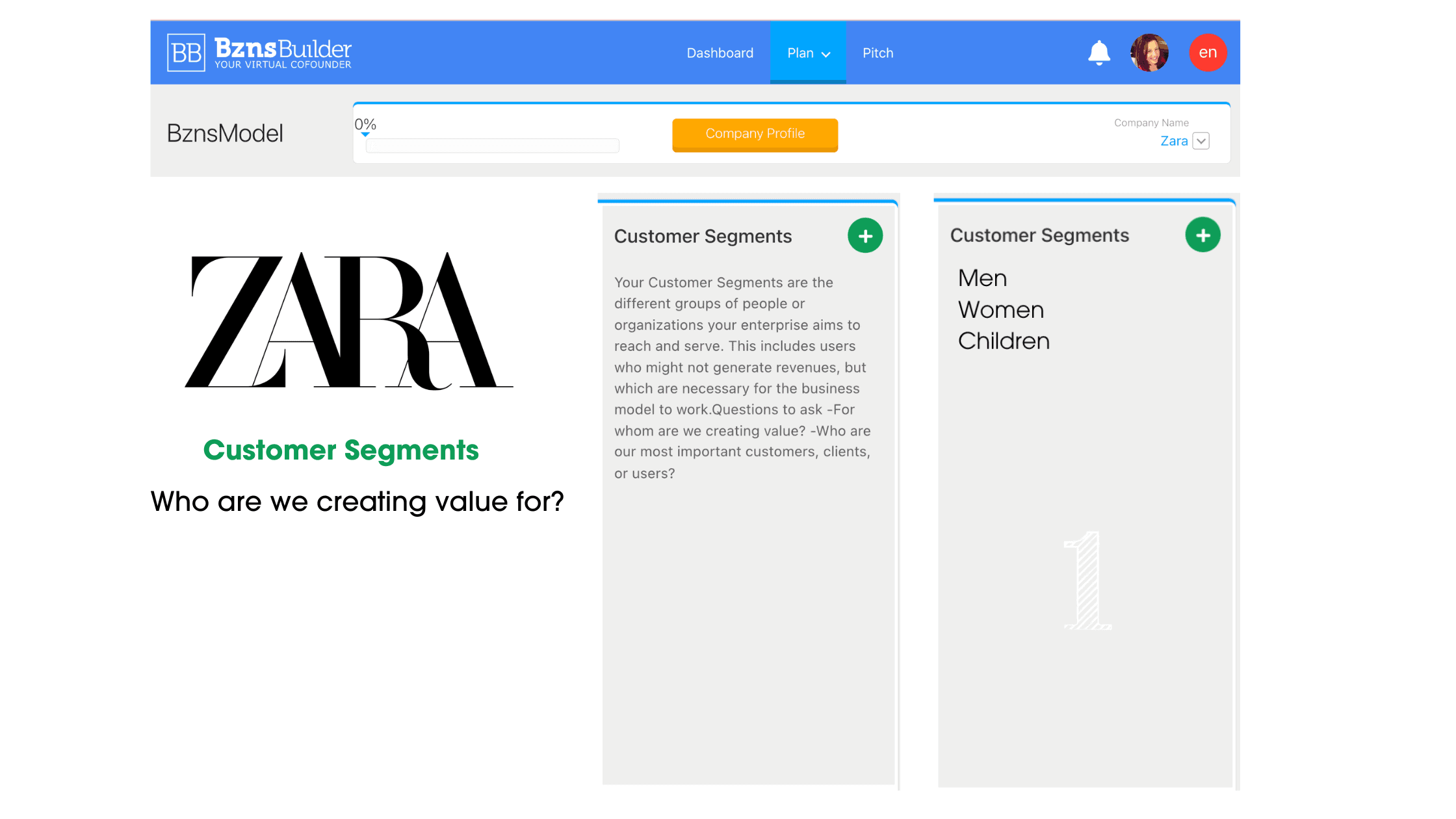Click the Company Profile button
The width and height of the screenshot is (1456, 819).
coord(756,134)
